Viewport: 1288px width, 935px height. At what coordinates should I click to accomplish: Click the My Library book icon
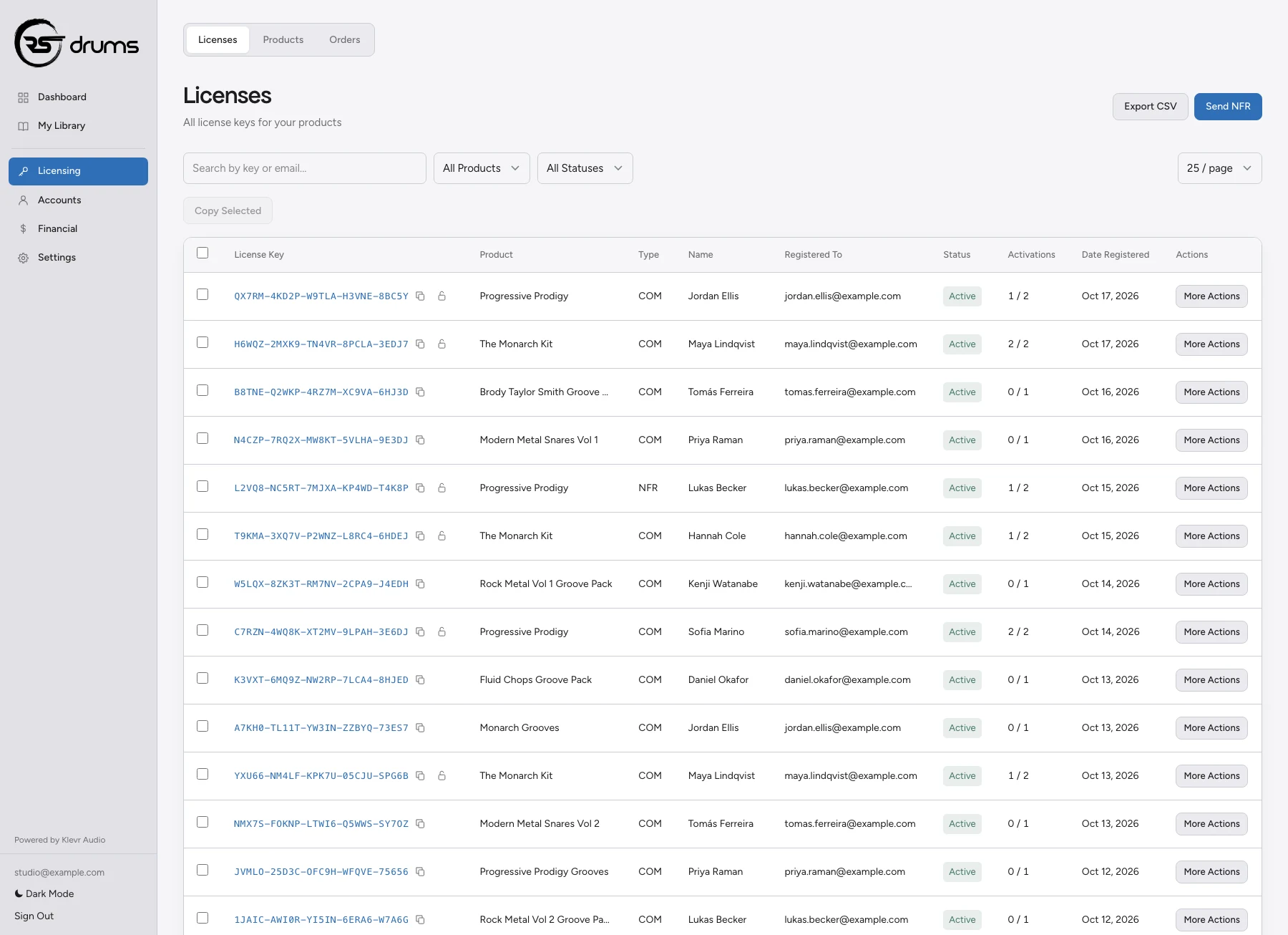pos(23,126)
